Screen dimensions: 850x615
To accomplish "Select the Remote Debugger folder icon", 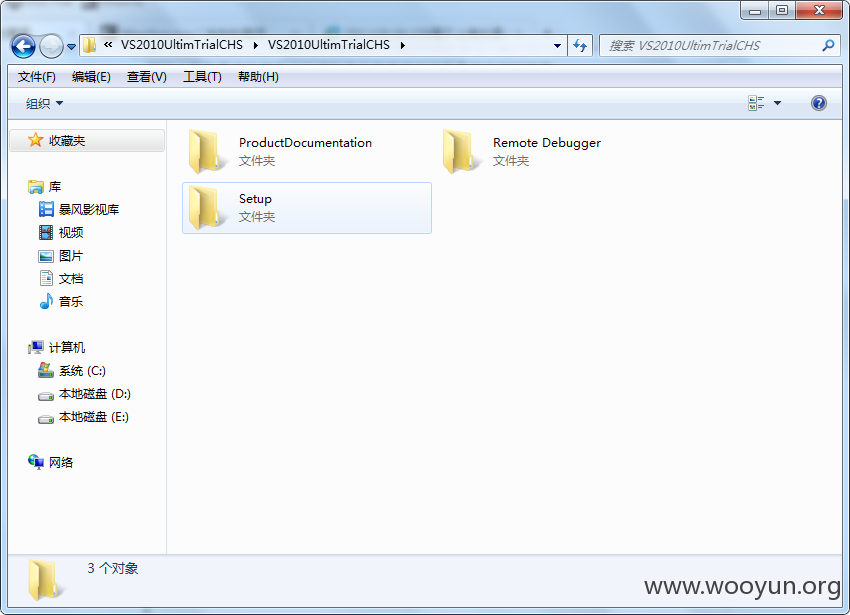I will tap(461, 151).
